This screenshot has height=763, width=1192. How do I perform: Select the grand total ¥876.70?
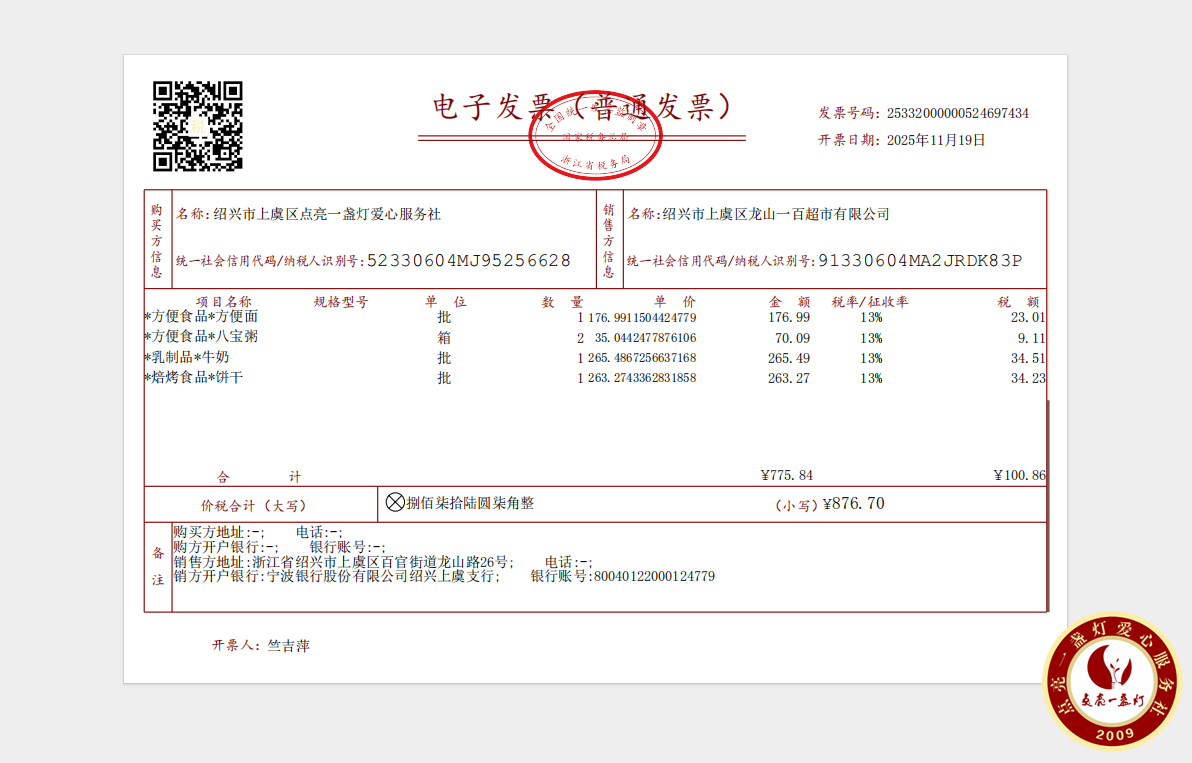point(853,504)
